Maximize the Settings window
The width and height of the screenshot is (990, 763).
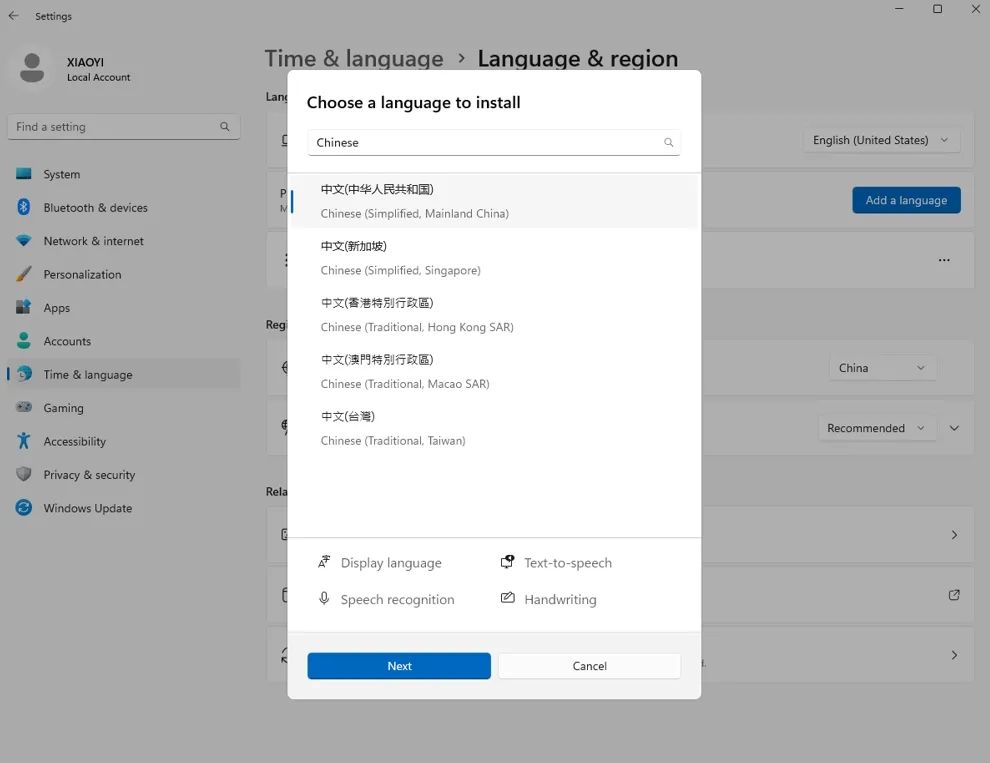(938, 9)
